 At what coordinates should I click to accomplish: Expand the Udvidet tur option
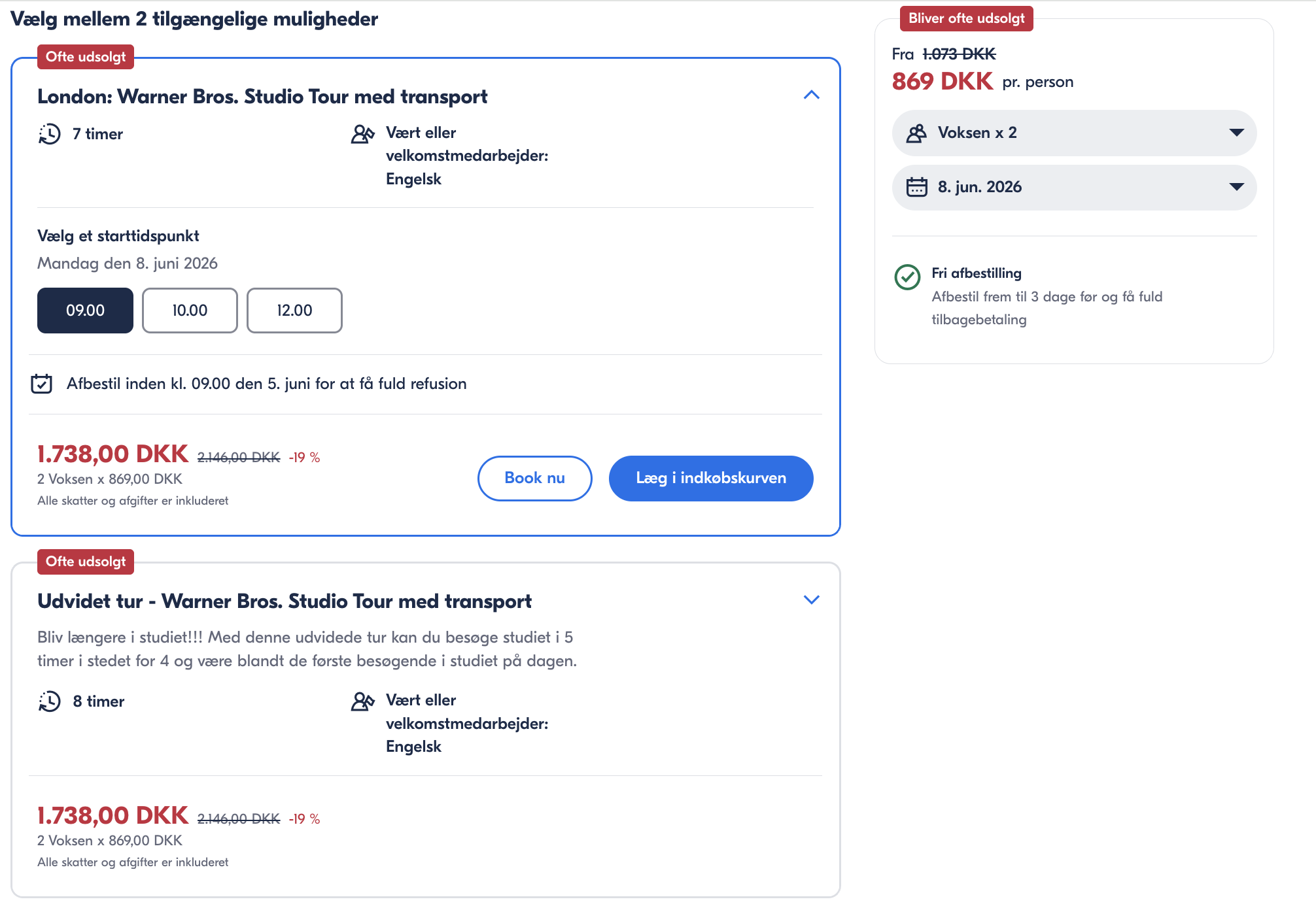(811, 600)
